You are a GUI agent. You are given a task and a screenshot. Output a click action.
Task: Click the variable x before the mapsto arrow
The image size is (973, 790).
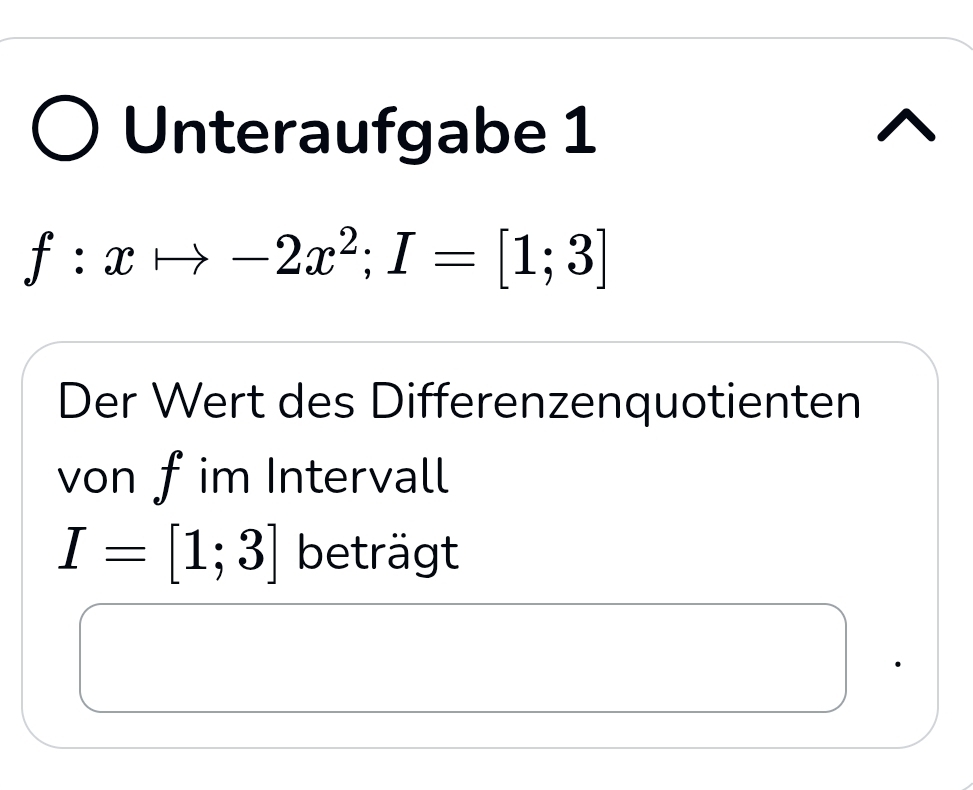coord(124,263)
